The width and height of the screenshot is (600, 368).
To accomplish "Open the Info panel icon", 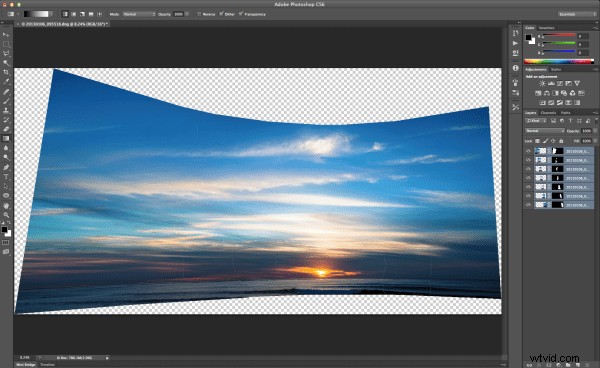I will [x=515, y=68].
